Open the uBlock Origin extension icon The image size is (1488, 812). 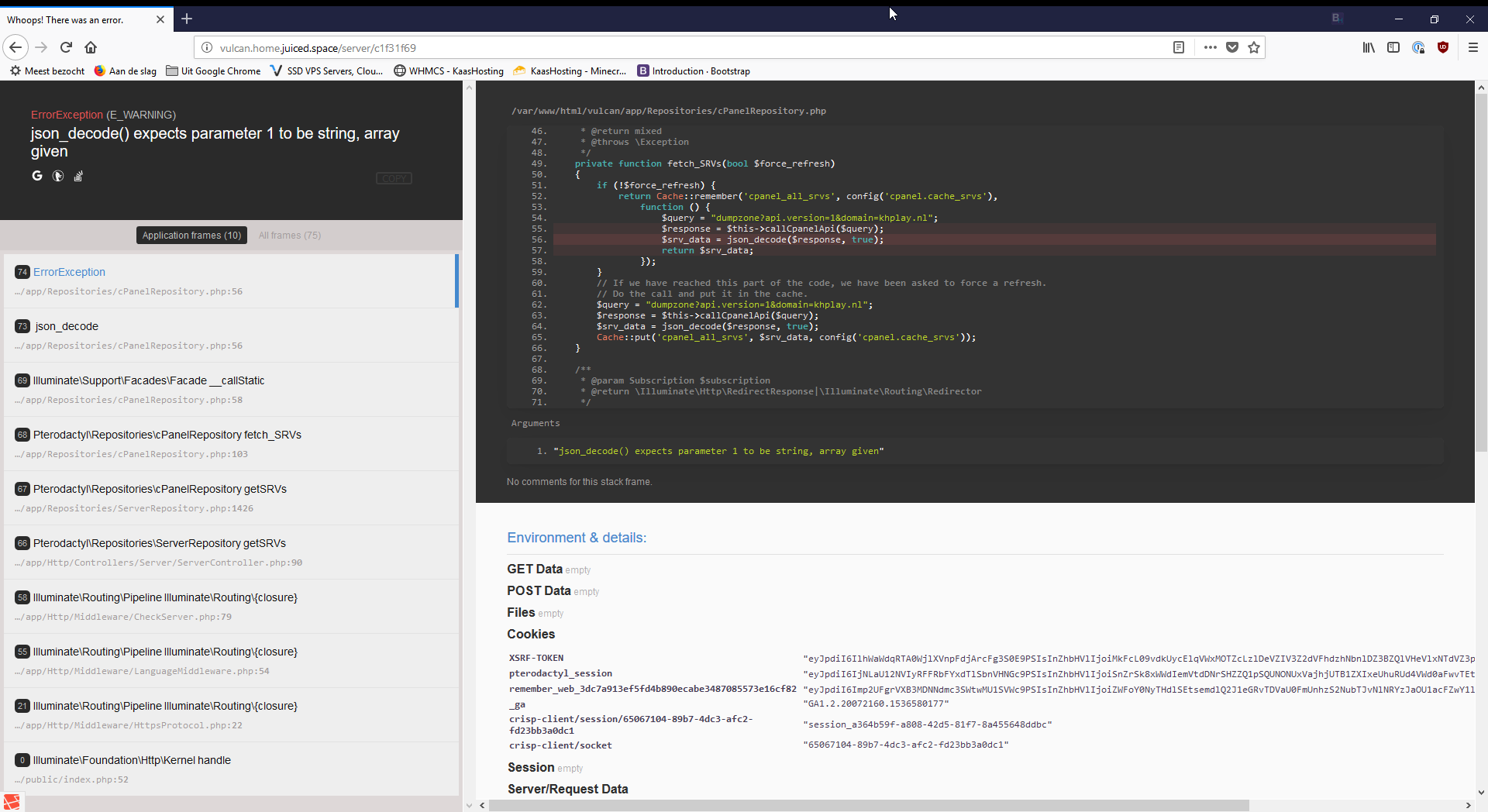[x=1442, y=47]
